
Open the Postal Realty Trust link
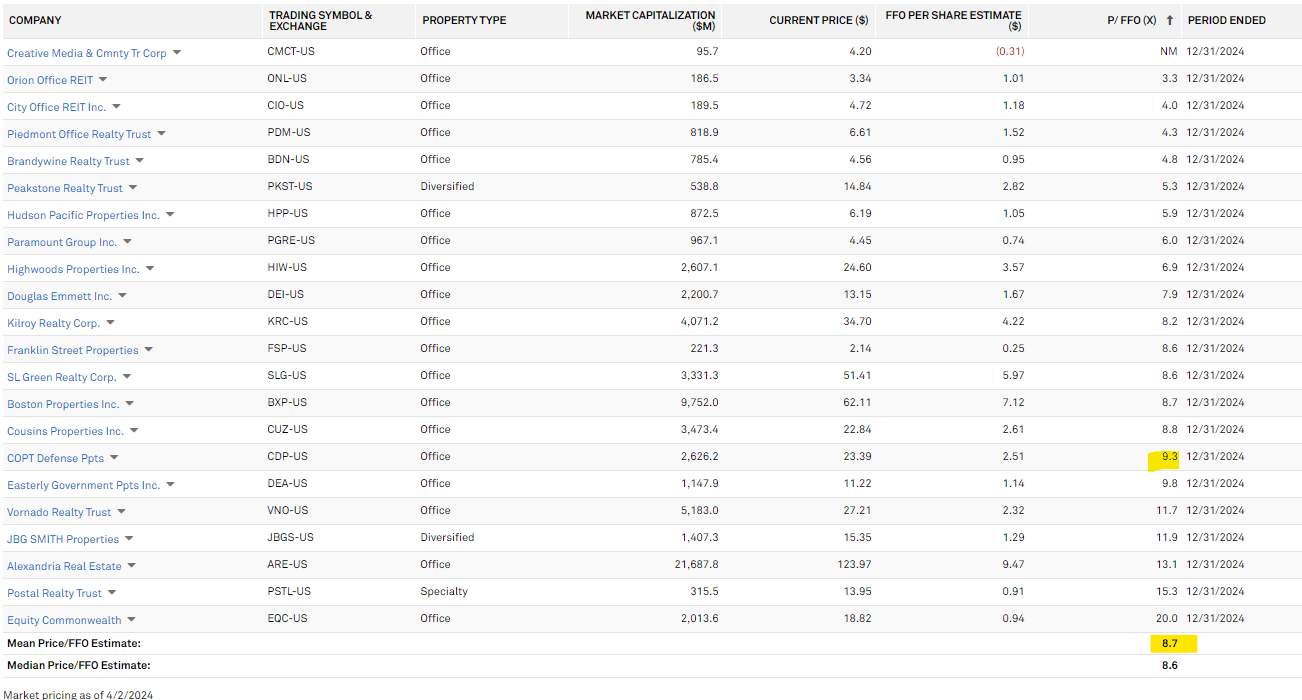tap(54, 593)
